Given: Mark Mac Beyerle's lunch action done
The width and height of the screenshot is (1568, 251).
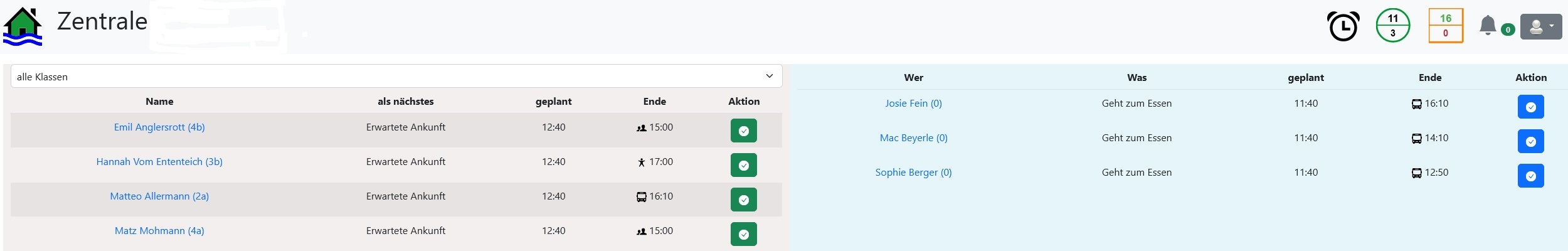Looking at the screenshot, I should (x=1530, y=142).
